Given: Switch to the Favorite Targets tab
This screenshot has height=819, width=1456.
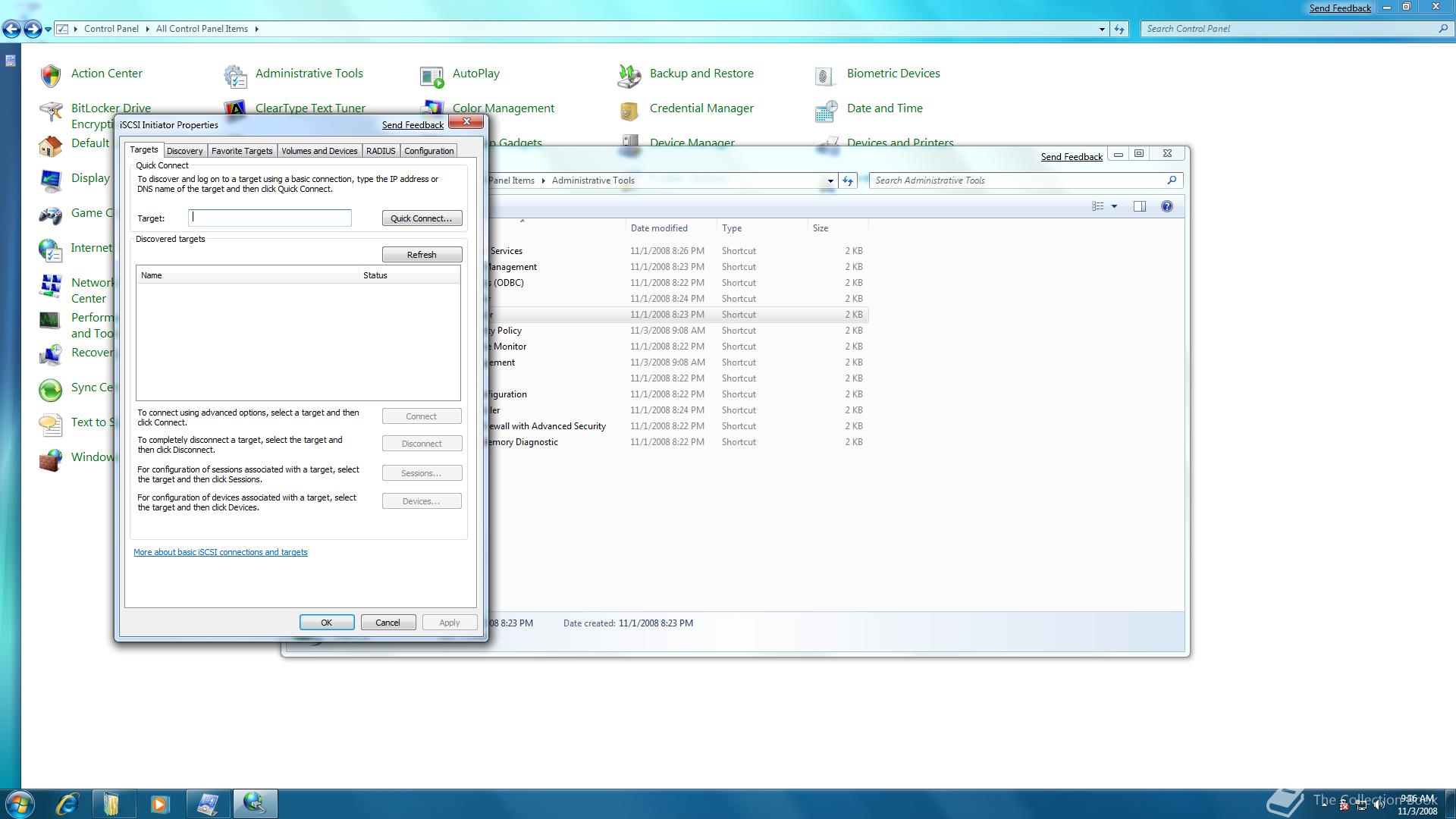Looking at the screenshot, I should (x=242, y=151).
